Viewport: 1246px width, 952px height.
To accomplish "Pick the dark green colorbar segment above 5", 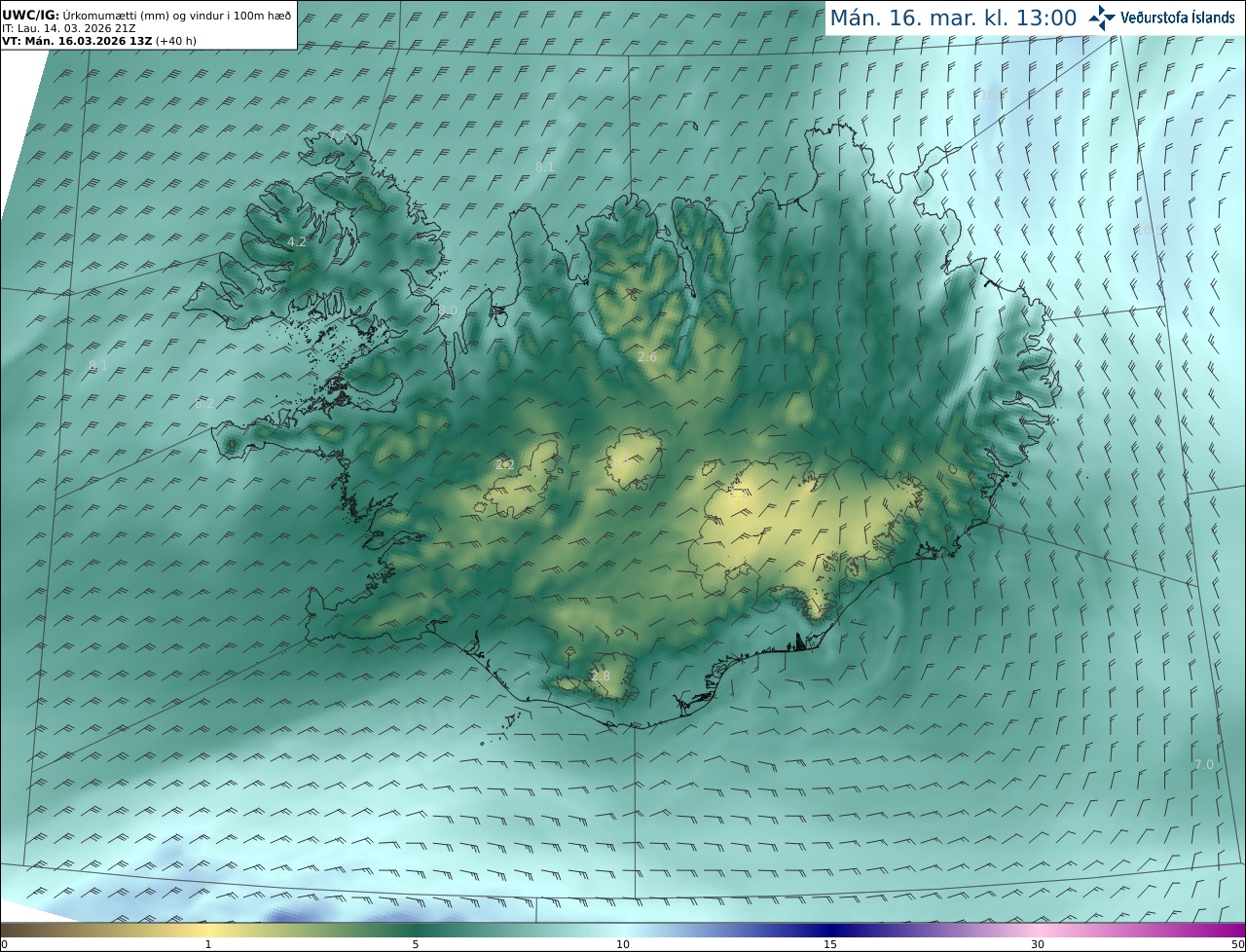I will 416,930.
